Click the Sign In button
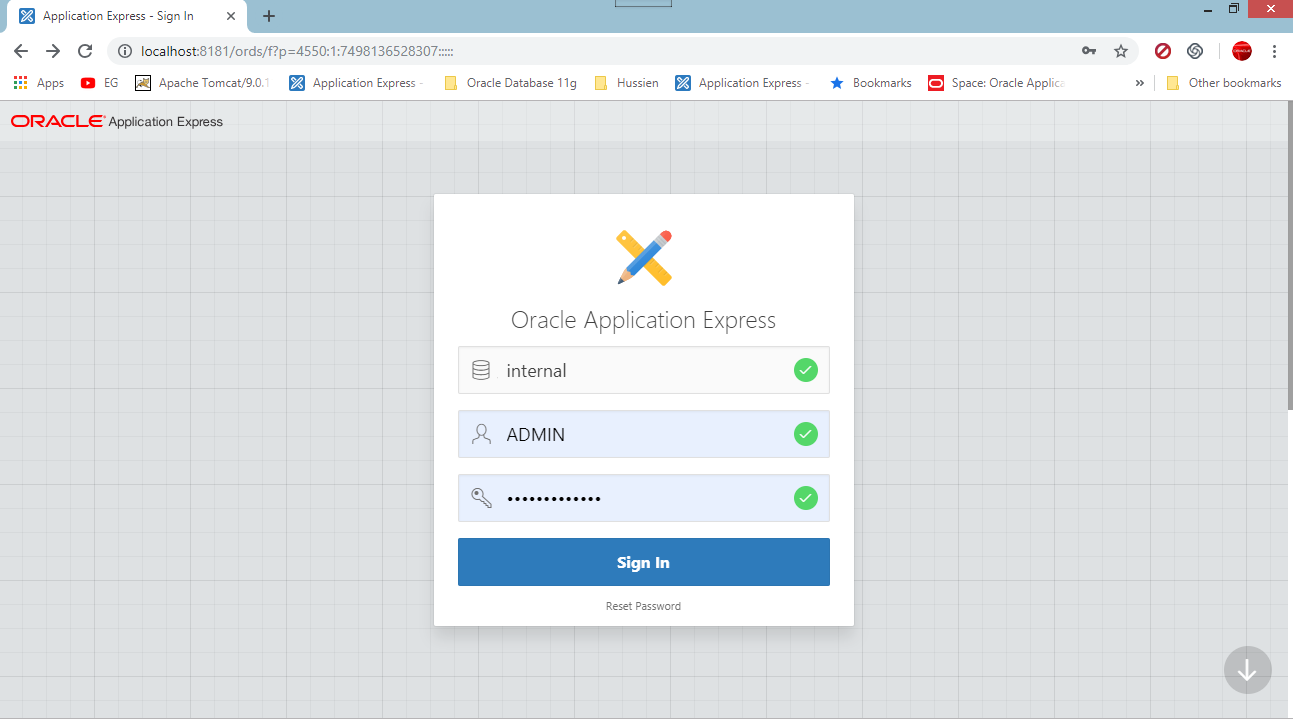Viewport: 1293px width, 725px height. [x=643, y=561]
